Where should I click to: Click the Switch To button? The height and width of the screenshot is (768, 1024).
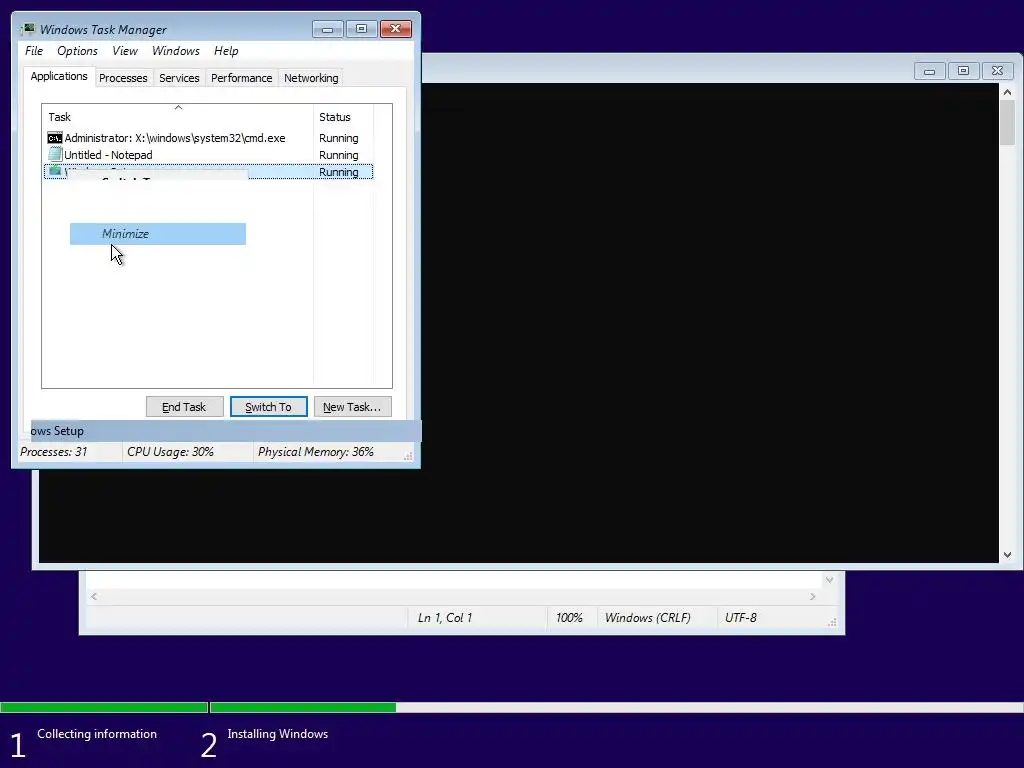click(x=268, y=407)
